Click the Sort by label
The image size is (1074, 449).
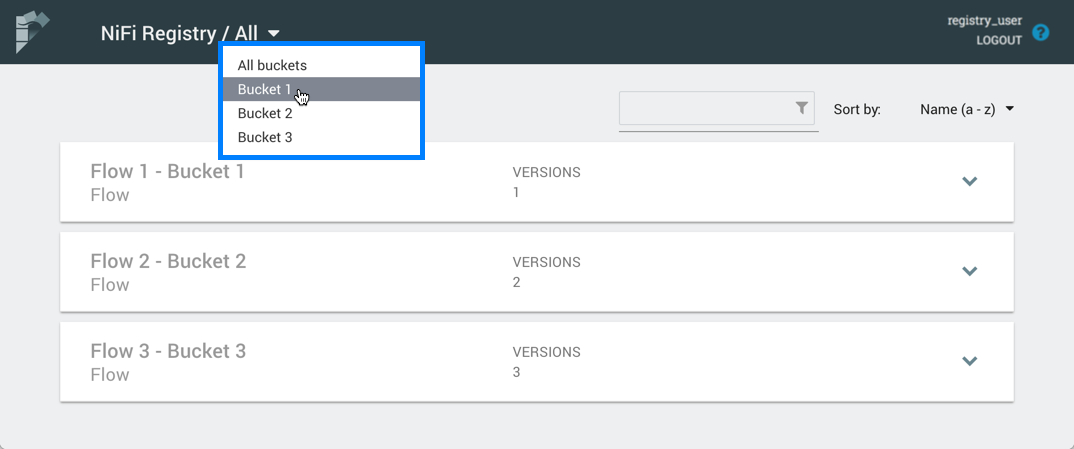[x=857, y=109]
